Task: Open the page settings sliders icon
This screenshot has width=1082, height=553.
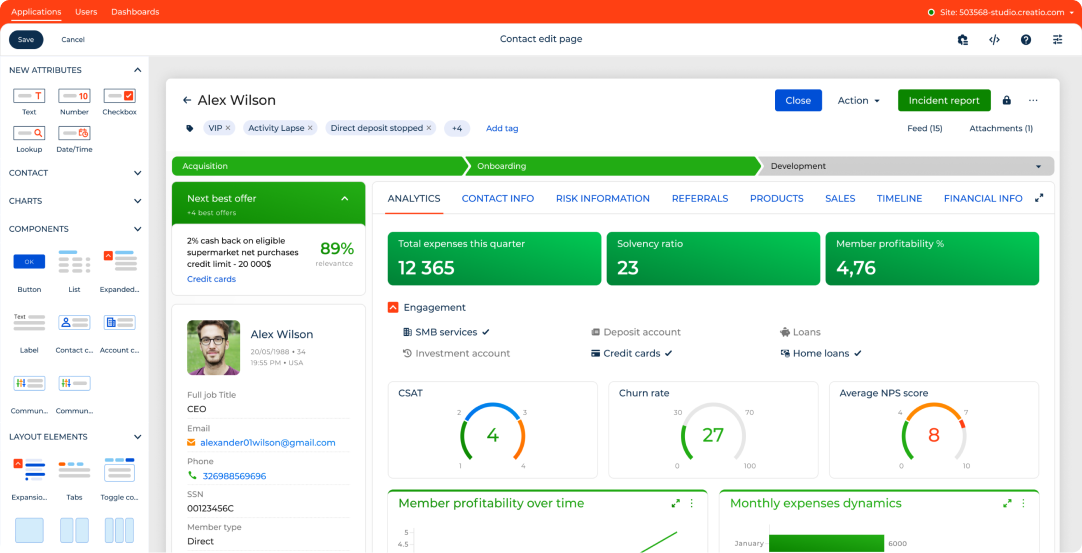Action: (x=1057, y=40)
